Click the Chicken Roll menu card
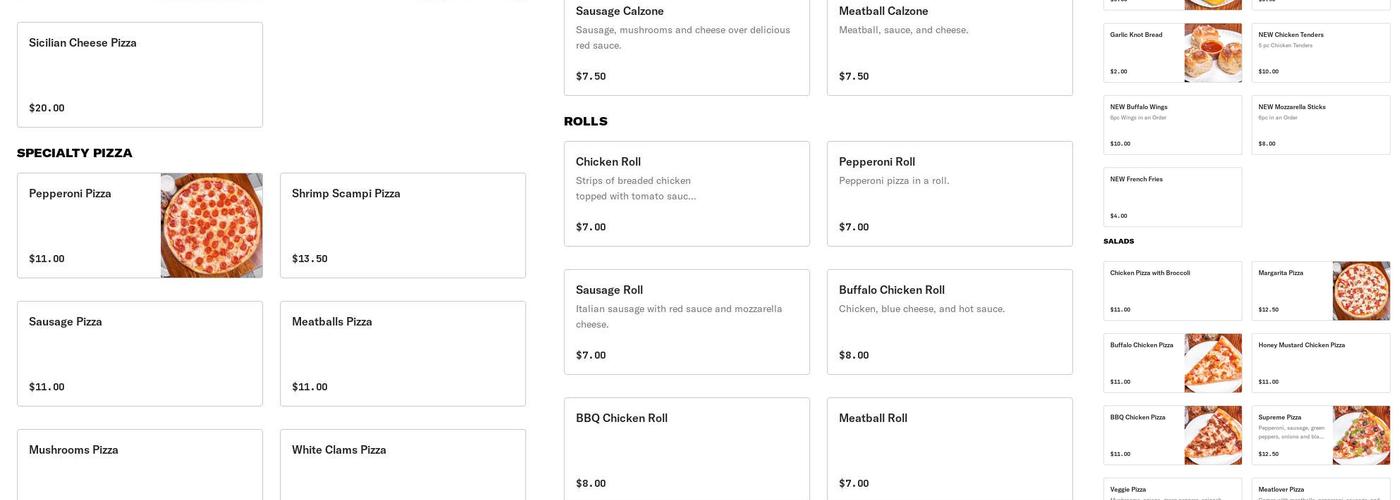The image size is (1400, 500). click(x=686, y=194)
